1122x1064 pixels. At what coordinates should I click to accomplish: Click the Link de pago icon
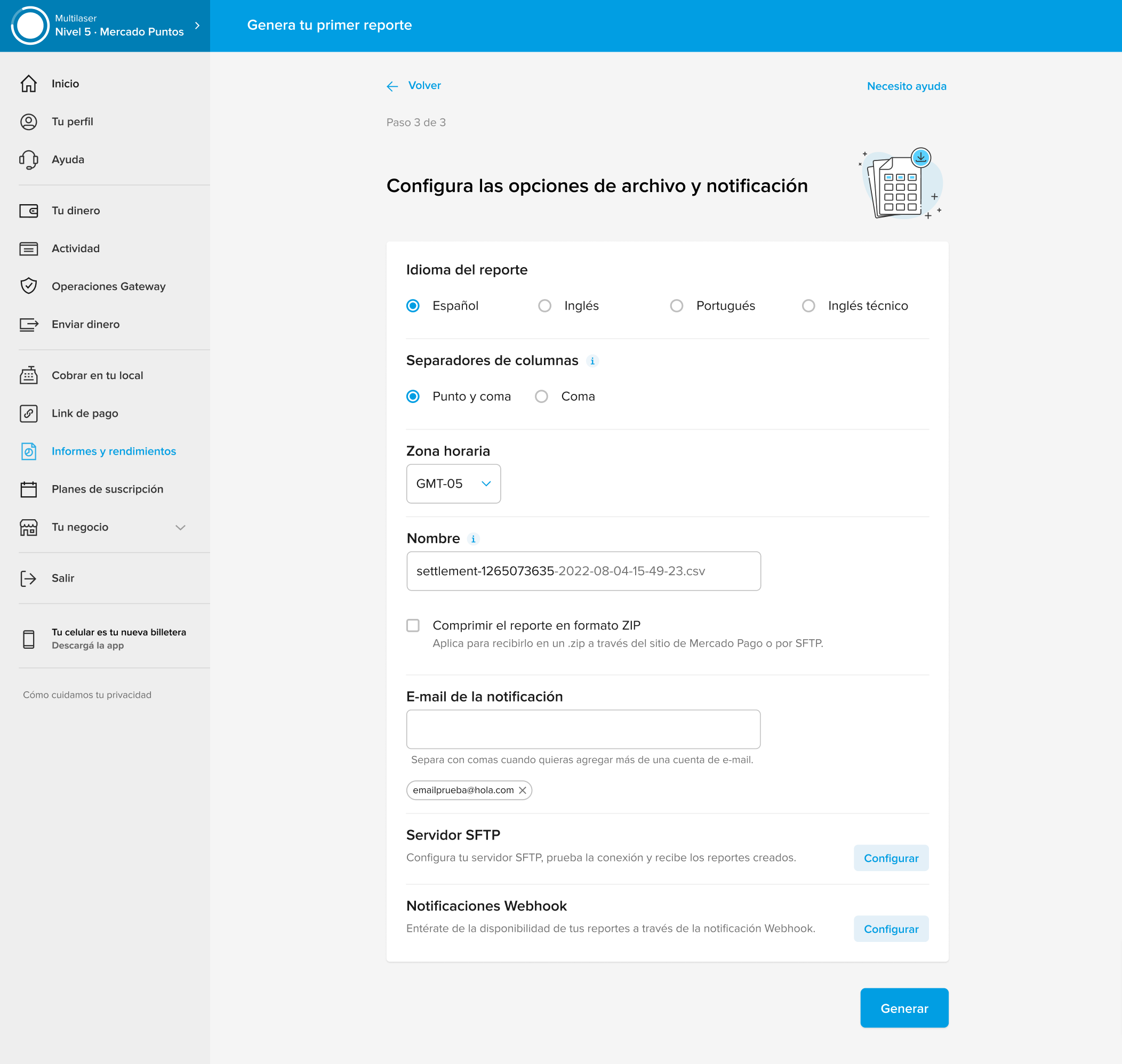[28, 414]
